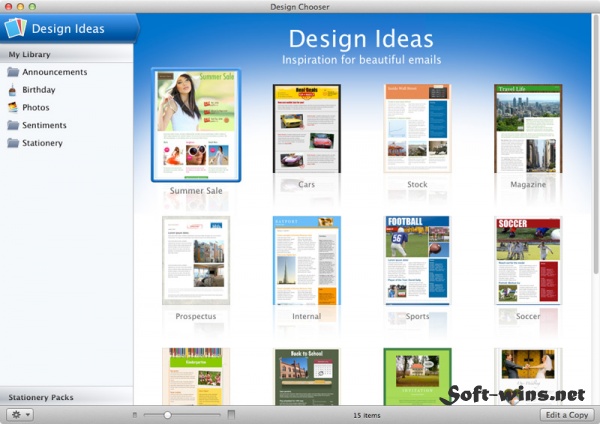600x424 pixels.
Task: Adjust the thumbnail size slider knob
Action: point(167,414)
